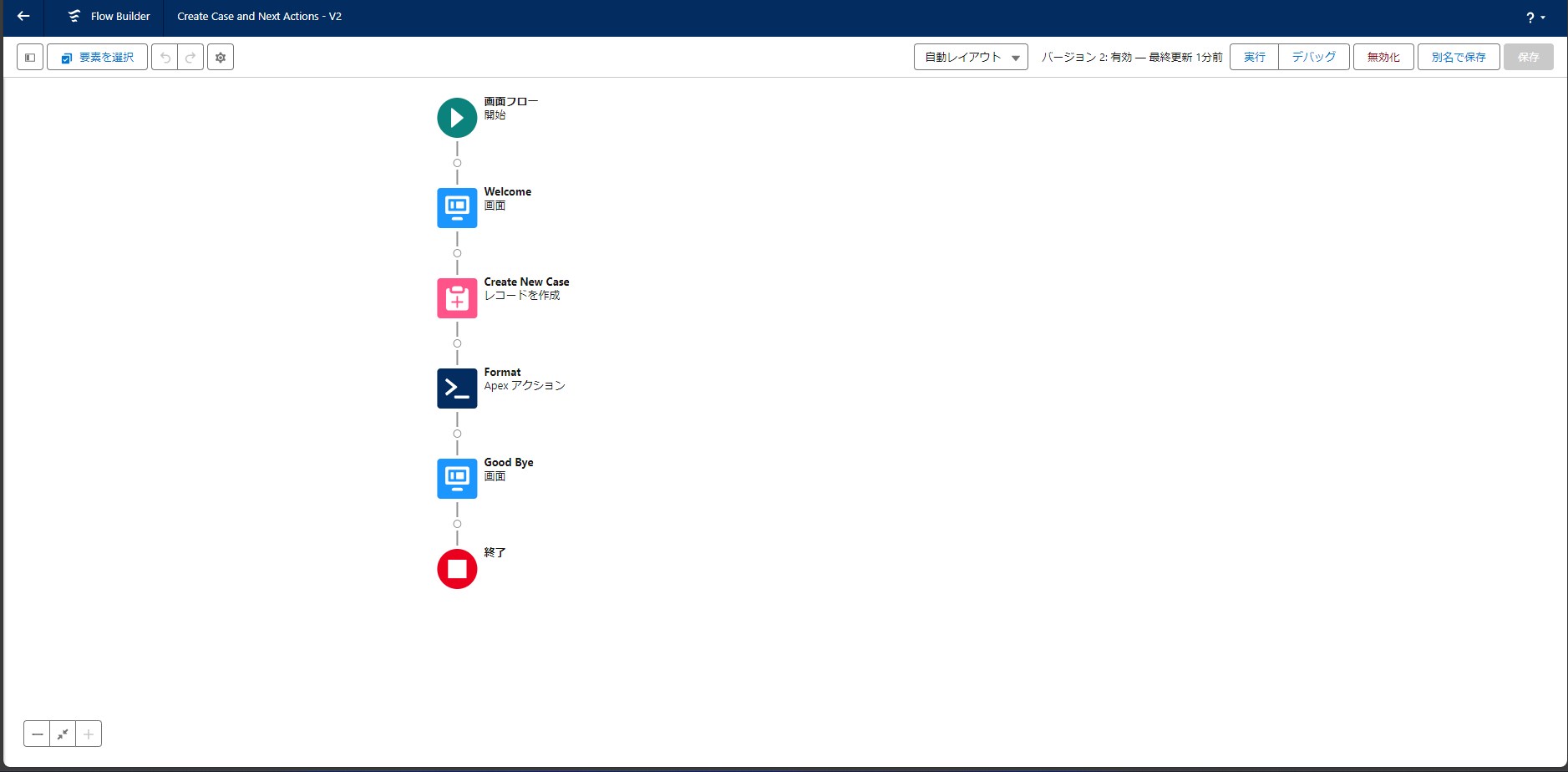Add element between Format and Good Bye
The image size is (1568, 772).
(x=457, y=434)
